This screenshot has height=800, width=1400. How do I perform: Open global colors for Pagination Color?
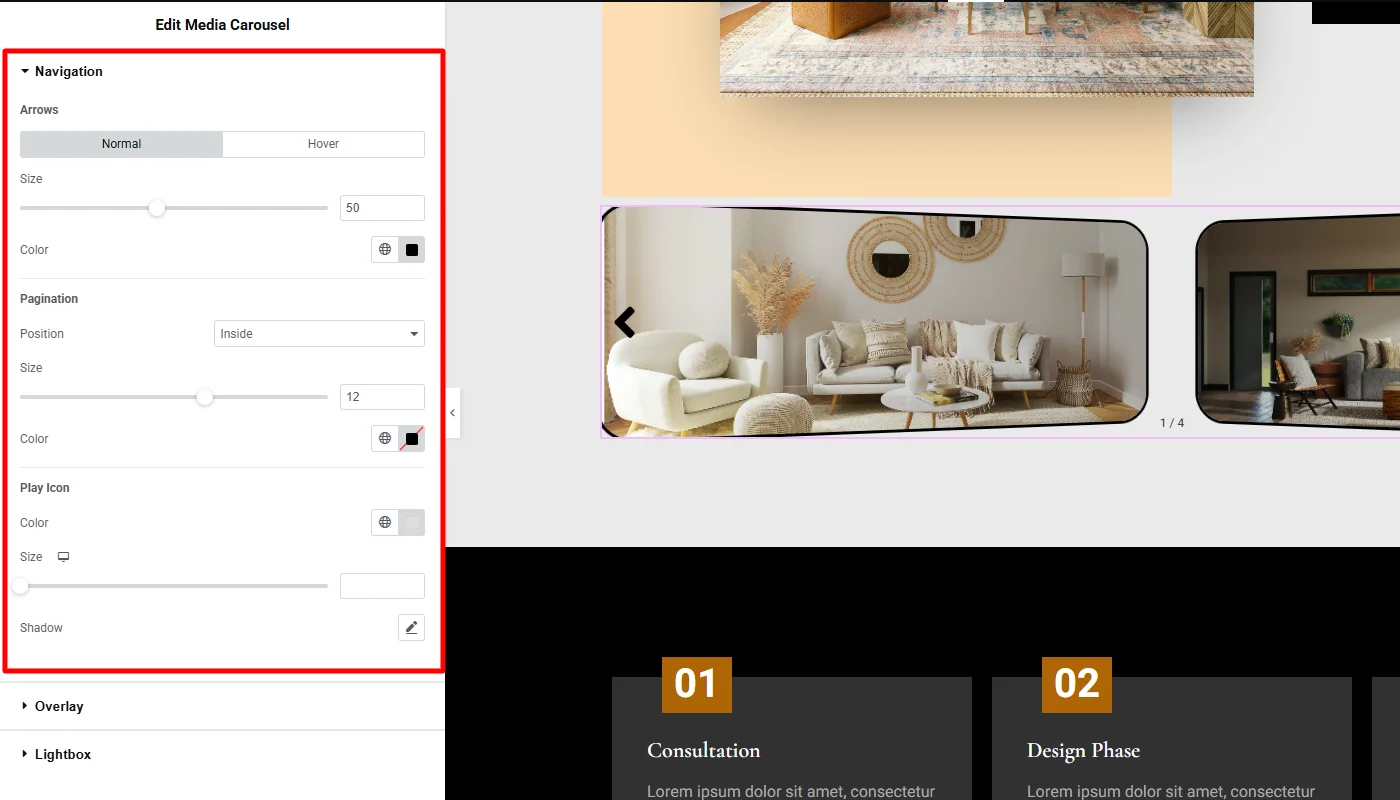click(385, 439)
